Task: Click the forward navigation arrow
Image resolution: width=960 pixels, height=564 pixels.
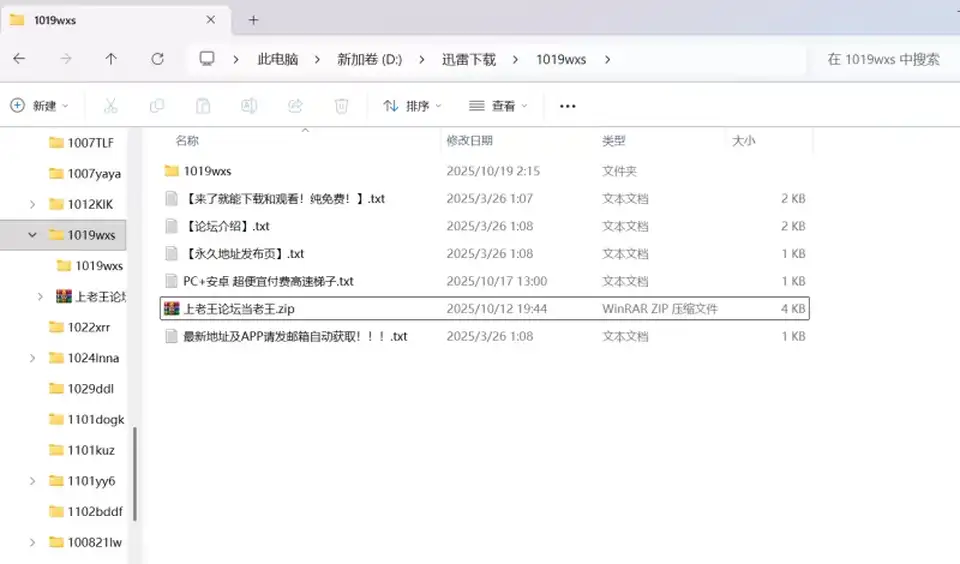Action: click(66, 59)
